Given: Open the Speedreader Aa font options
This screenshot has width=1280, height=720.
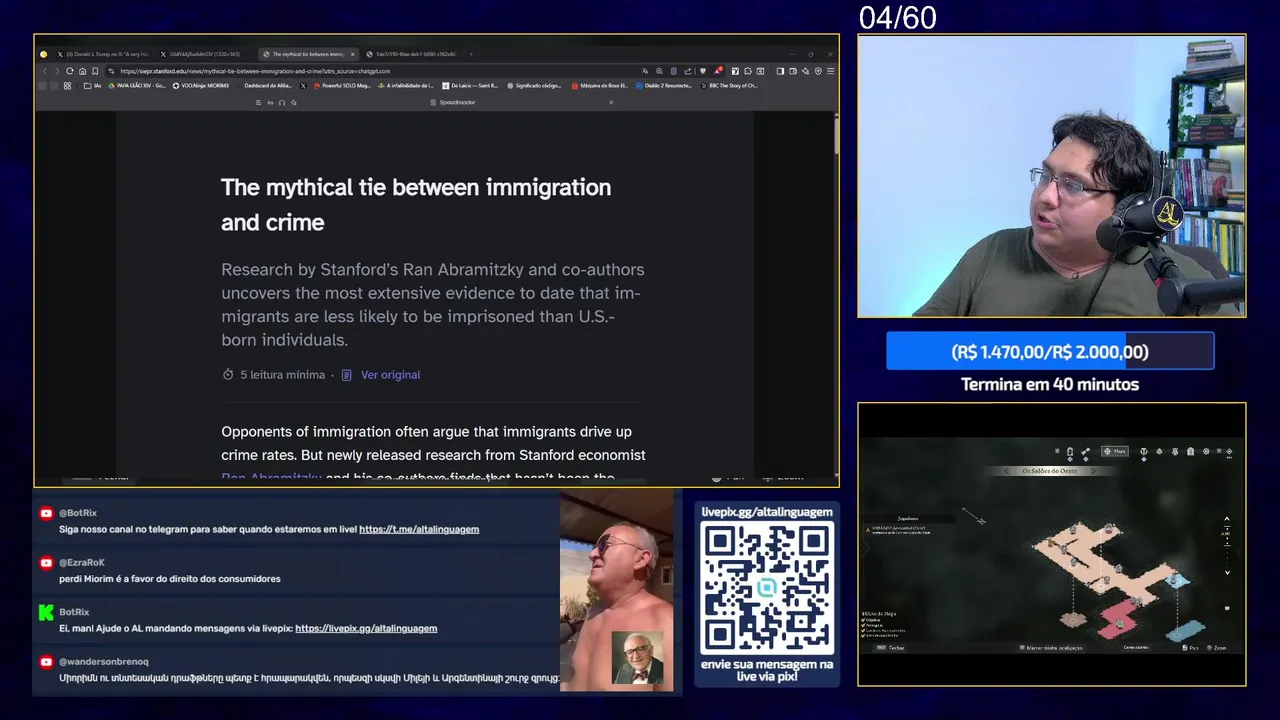Looking at the screenshot, I should 270,102.
